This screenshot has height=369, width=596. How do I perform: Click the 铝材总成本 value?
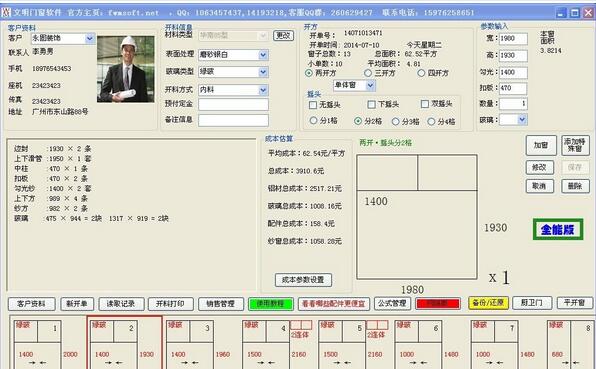coord(326,188)
